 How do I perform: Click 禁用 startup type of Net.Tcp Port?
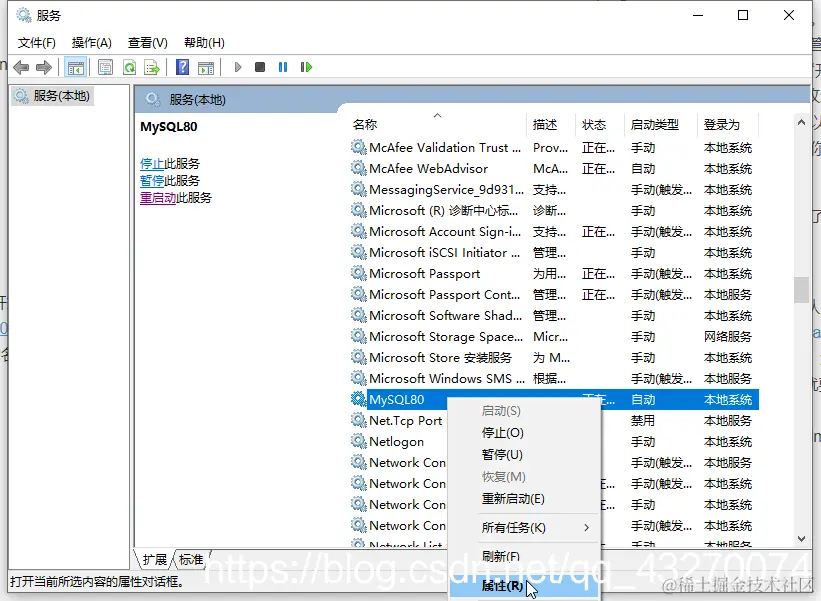click(642, 420)
